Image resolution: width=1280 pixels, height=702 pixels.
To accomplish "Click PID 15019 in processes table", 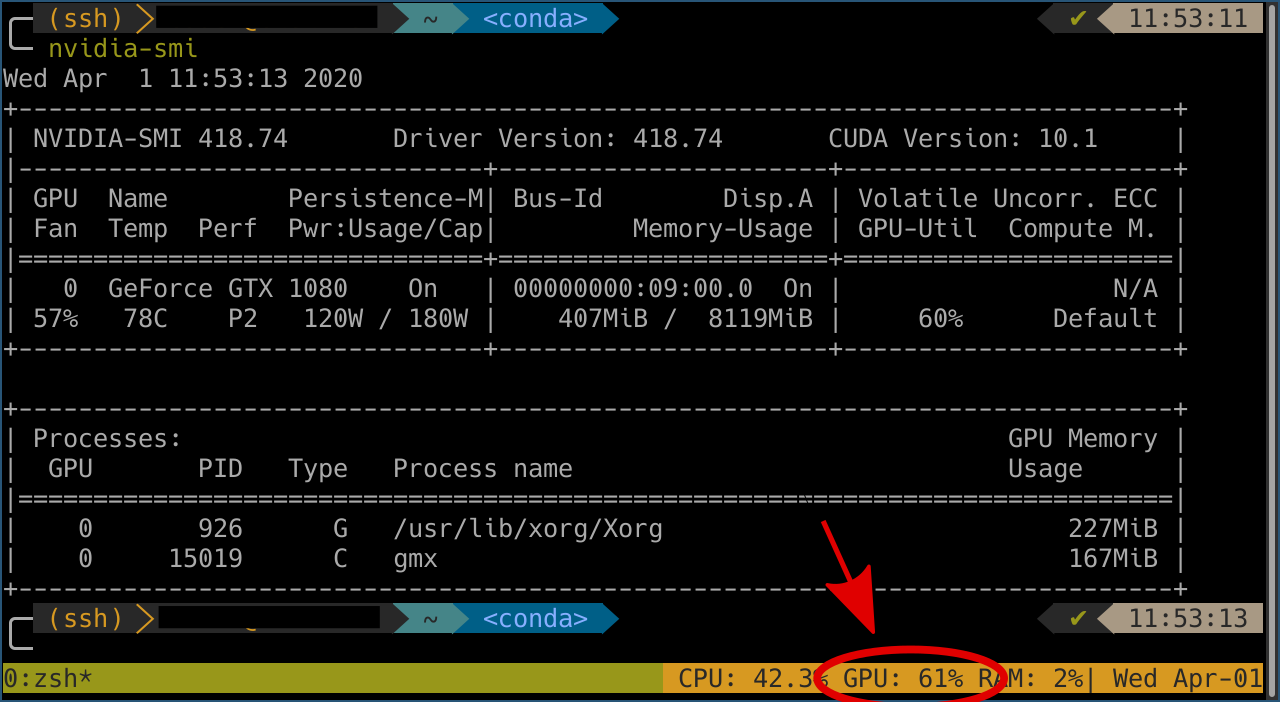I will point(205,559).
